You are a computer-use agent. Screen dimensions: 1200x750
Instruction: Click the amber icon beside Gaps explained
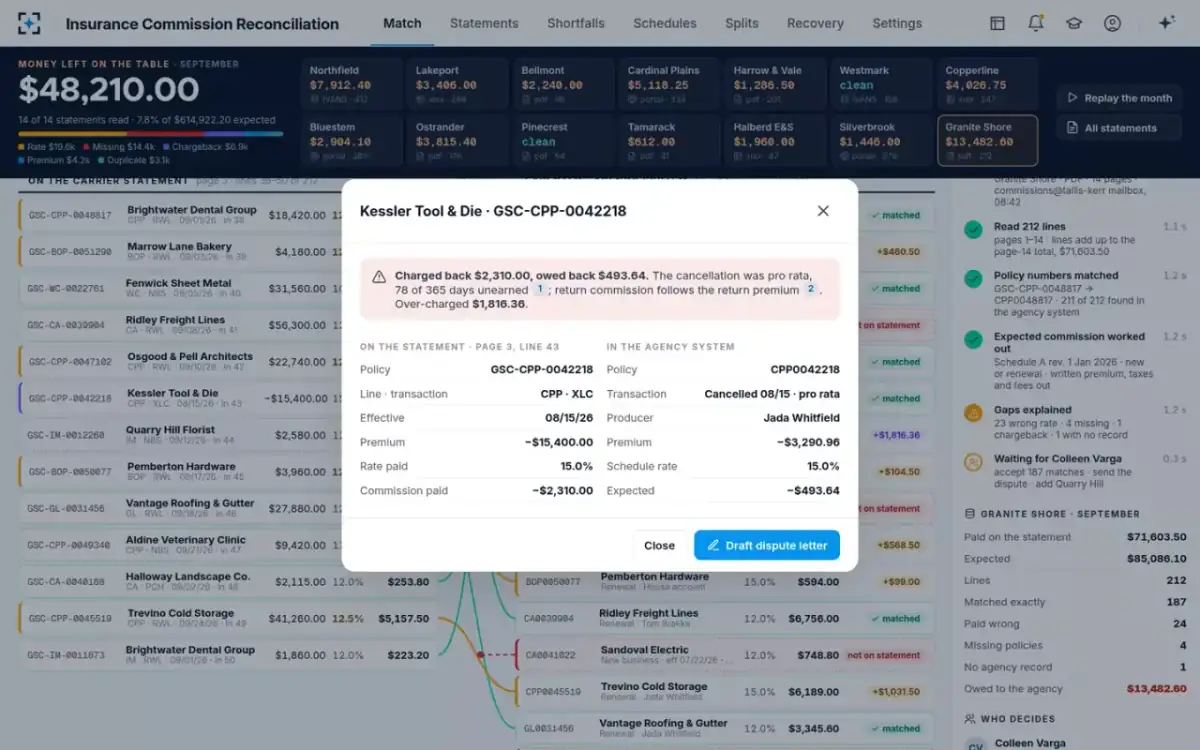(x=973, y=412)
